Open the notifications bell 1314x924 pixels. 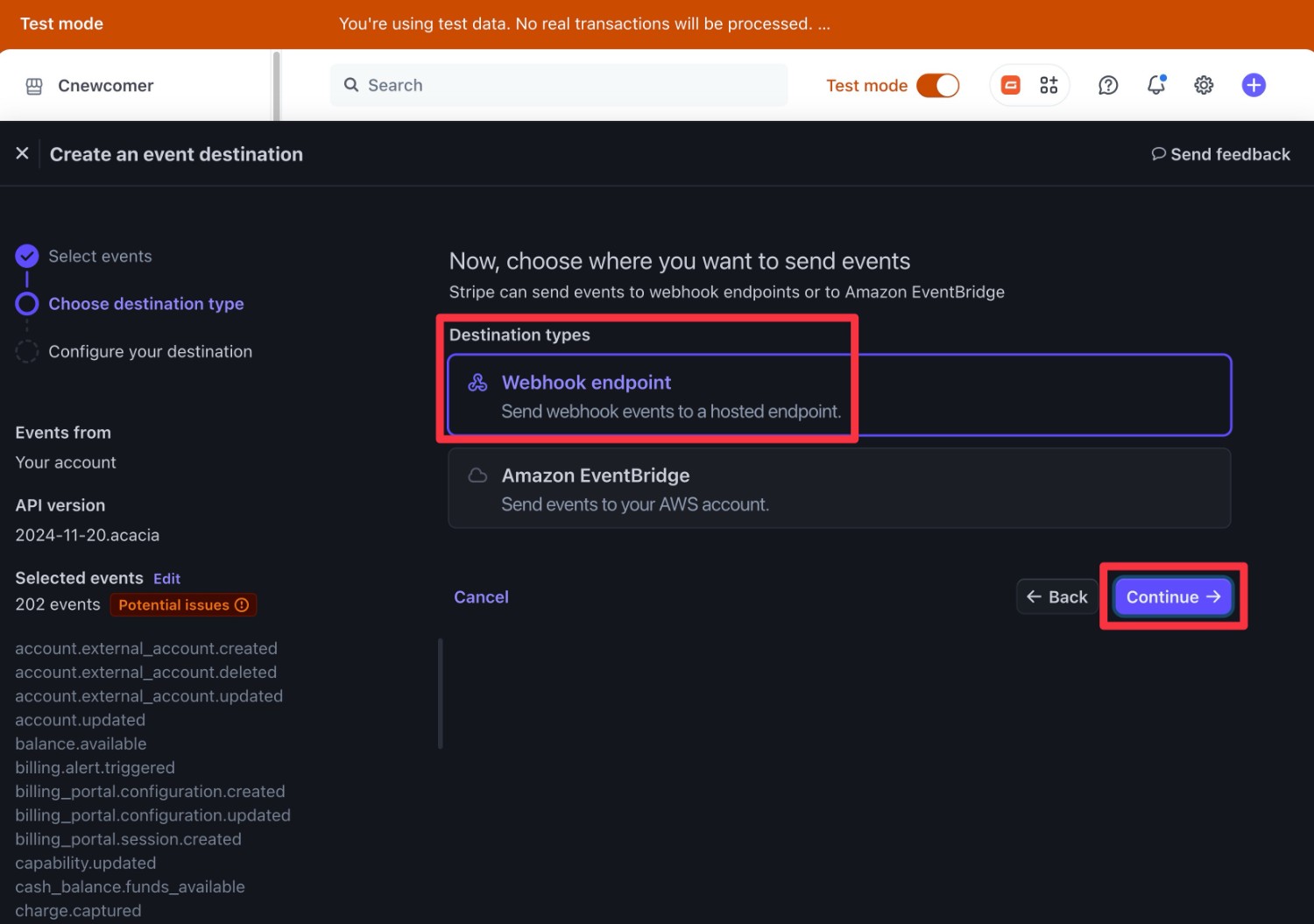click(x=1156, y=85)
